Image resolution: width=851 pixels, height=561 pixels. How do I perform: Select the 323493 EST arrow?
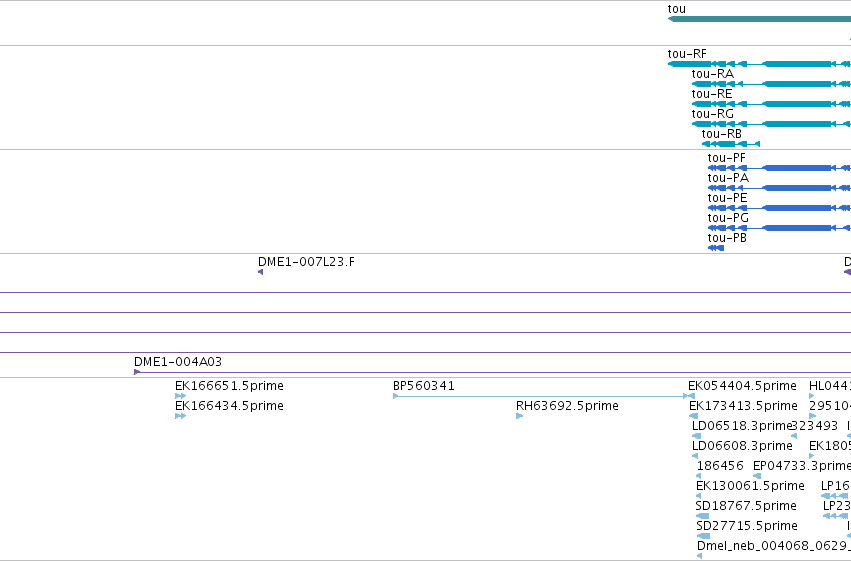pyautogui.click(x=794, y=436)
